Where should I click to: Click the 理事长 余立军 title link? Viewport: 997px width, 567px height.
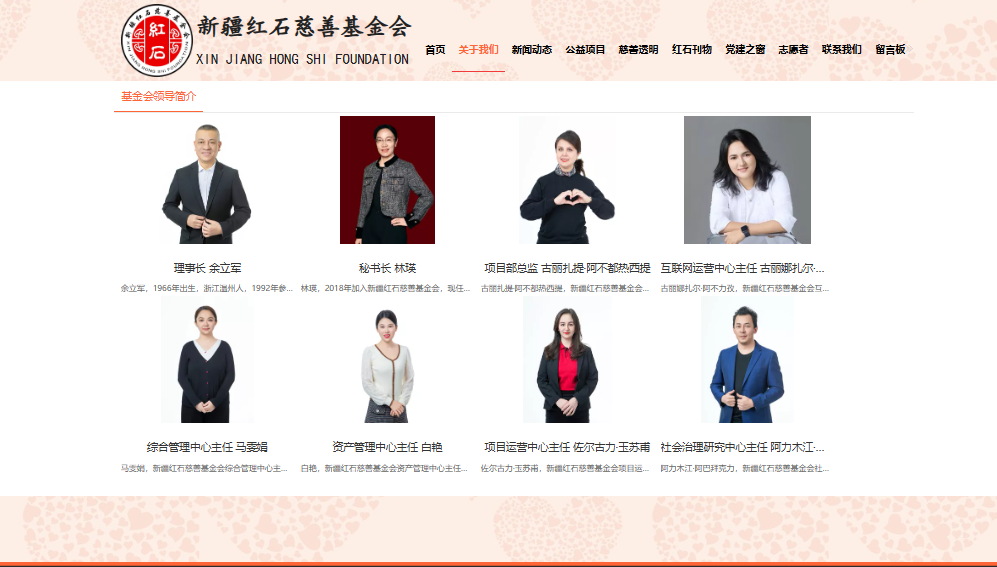[x=207, y=268]
